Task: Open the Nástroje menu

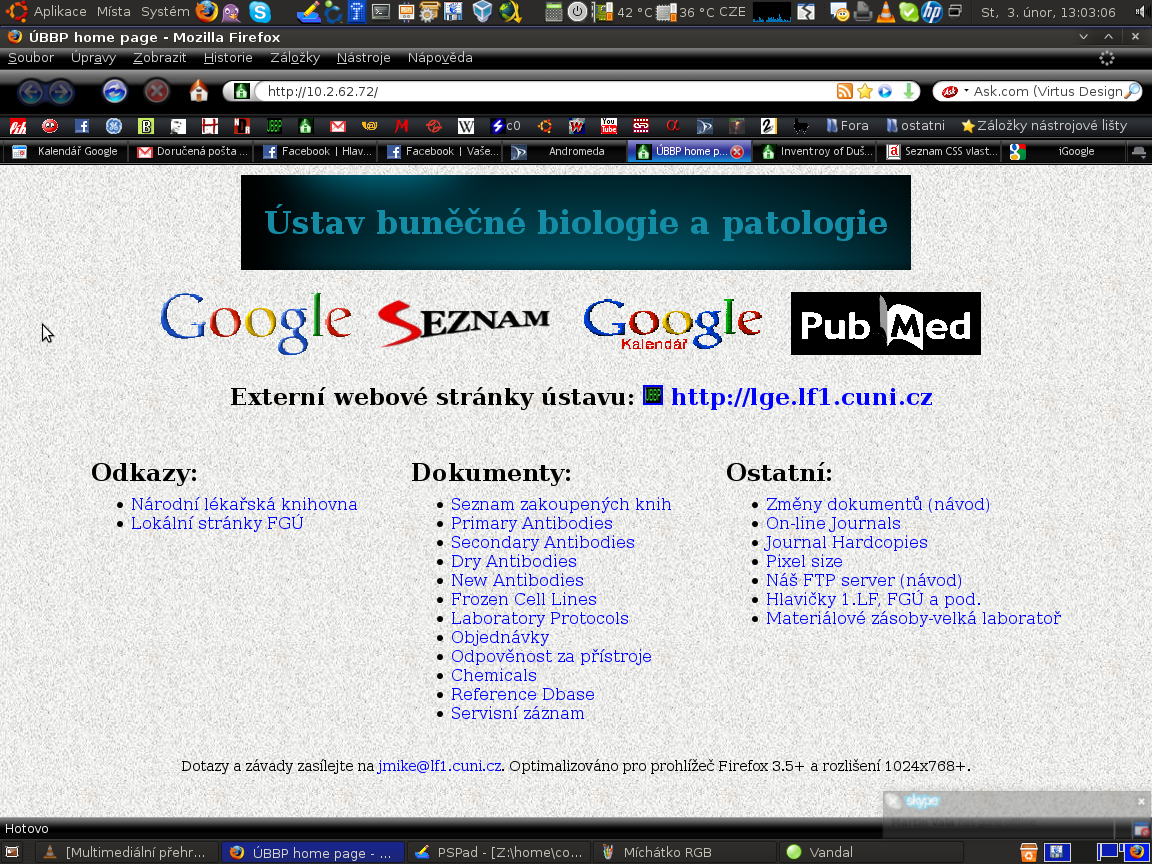Action: 364,58
